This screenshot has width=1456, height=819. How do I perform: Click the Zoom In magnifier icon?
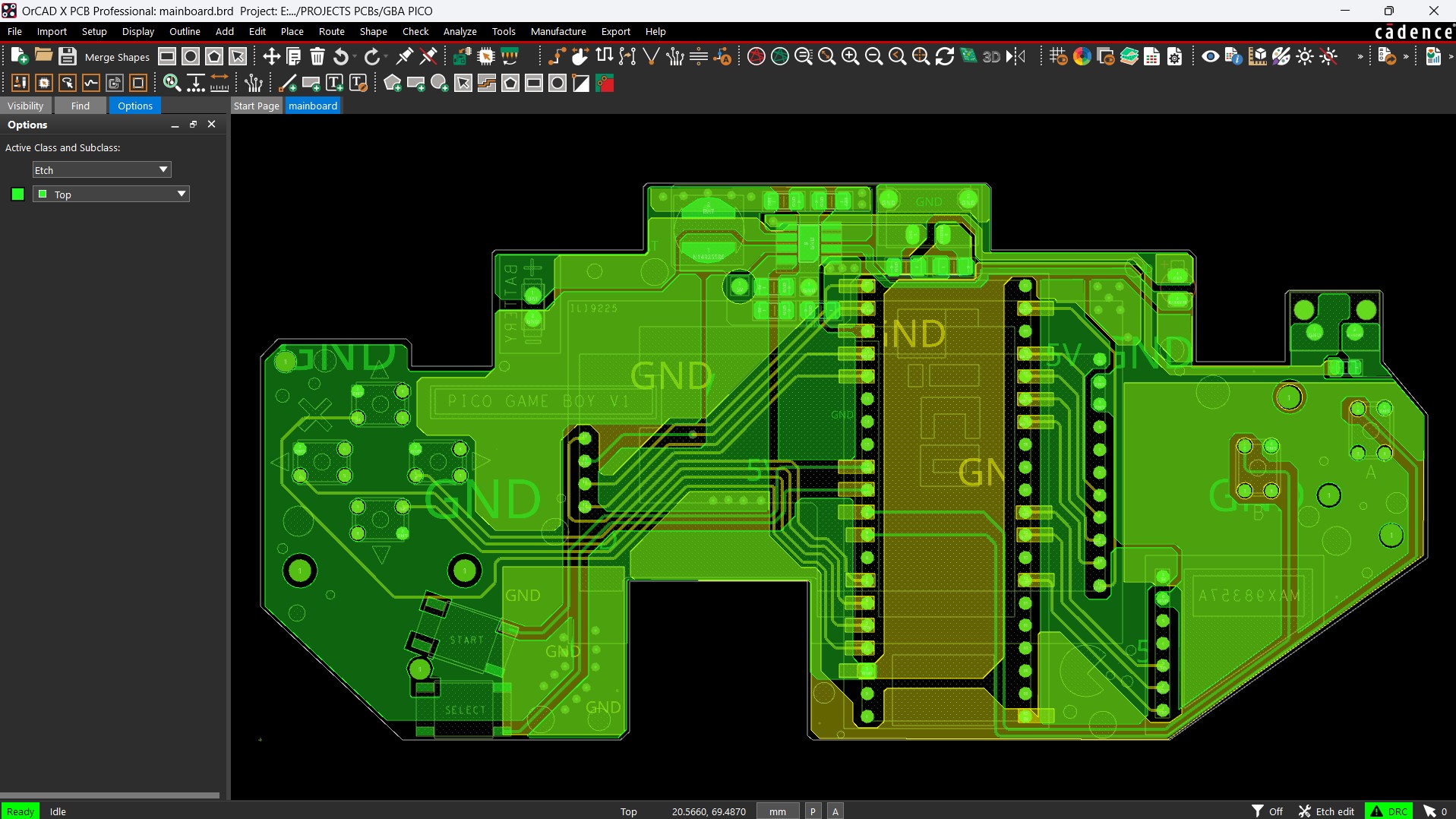tap(850, 56)
